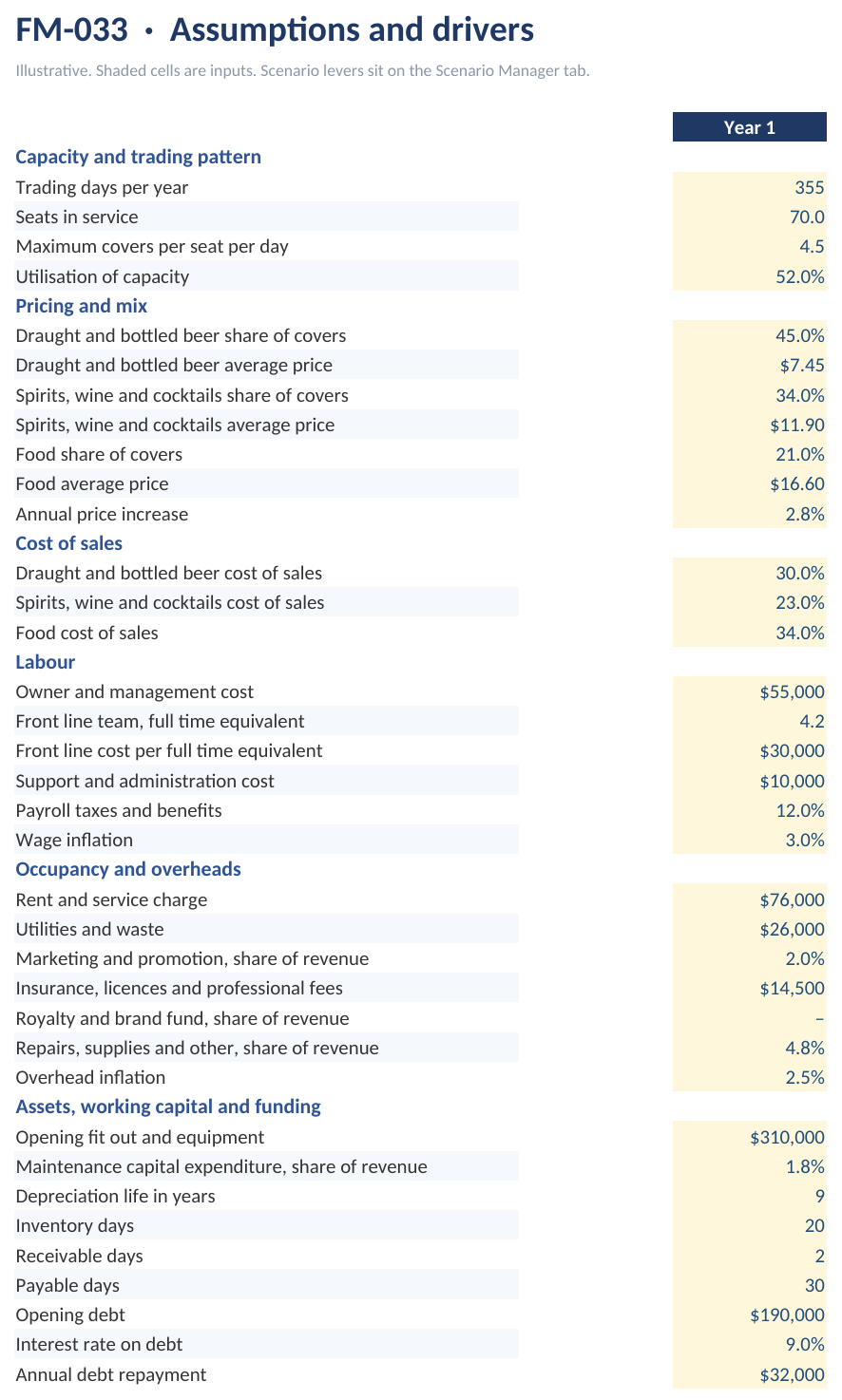Select the Food average price $16.60 cell

pos(750,483)
